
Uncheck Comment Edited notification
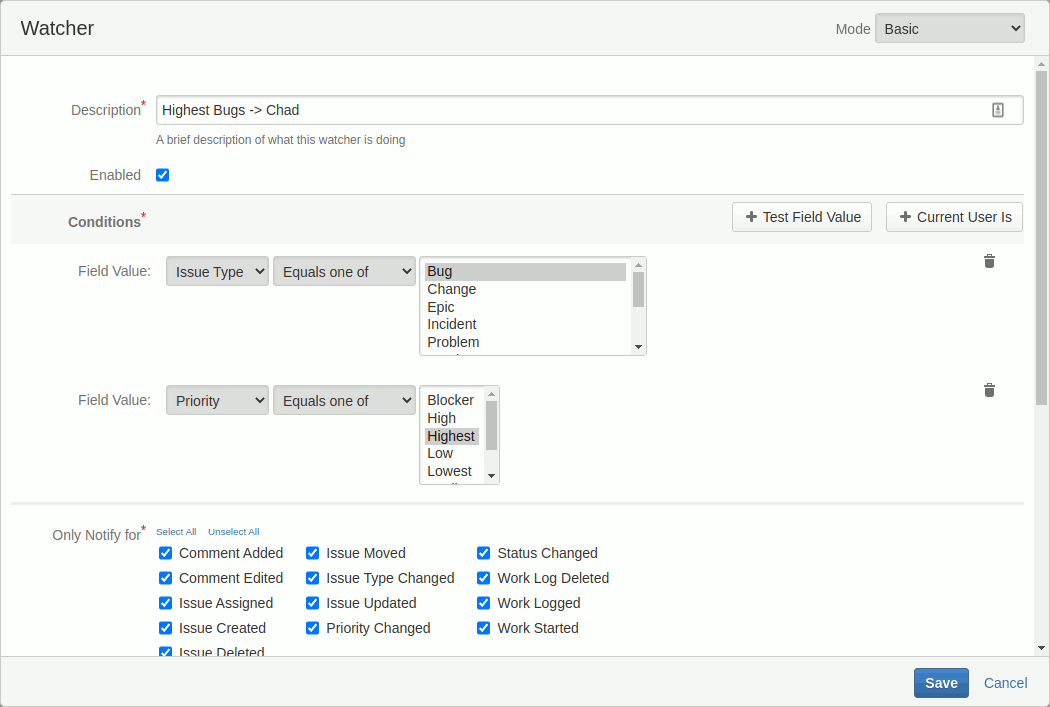[x=165, y=578]
